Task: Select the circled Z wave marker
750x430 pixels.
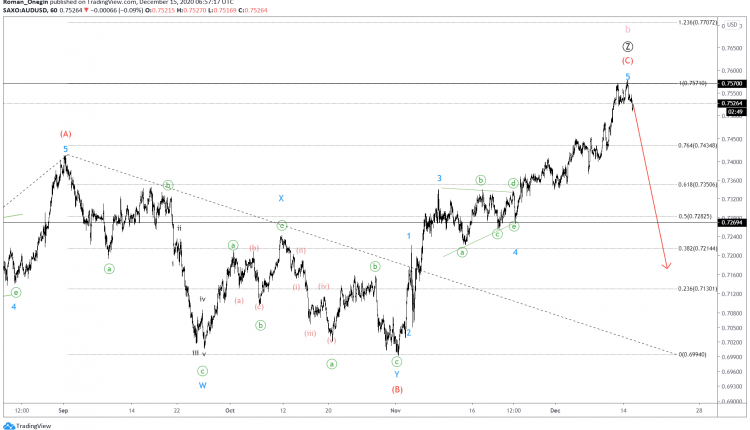Action: click(627, 46)
